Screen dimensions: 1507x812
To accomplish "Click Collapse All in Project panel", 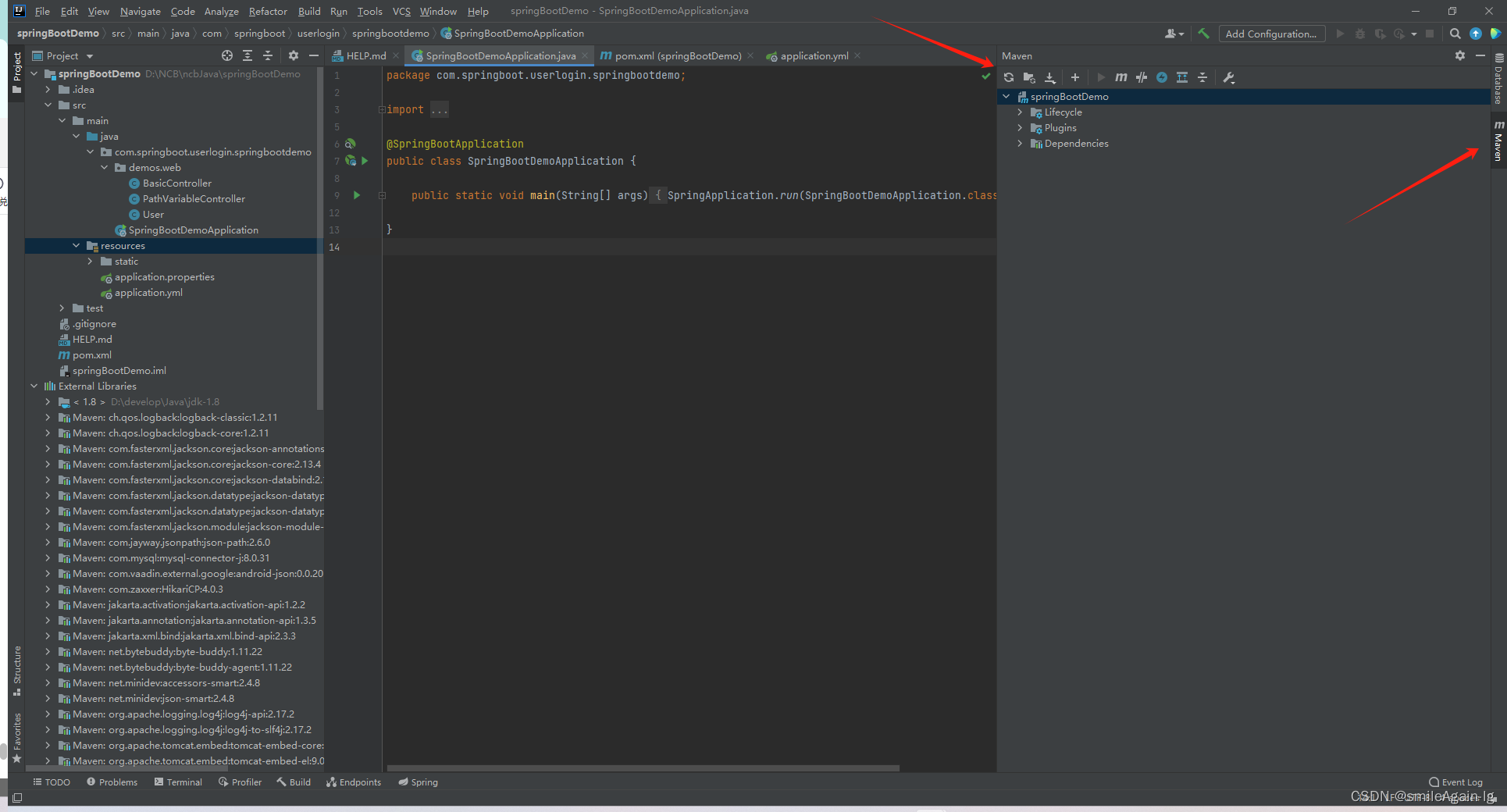I will point(268,55).
